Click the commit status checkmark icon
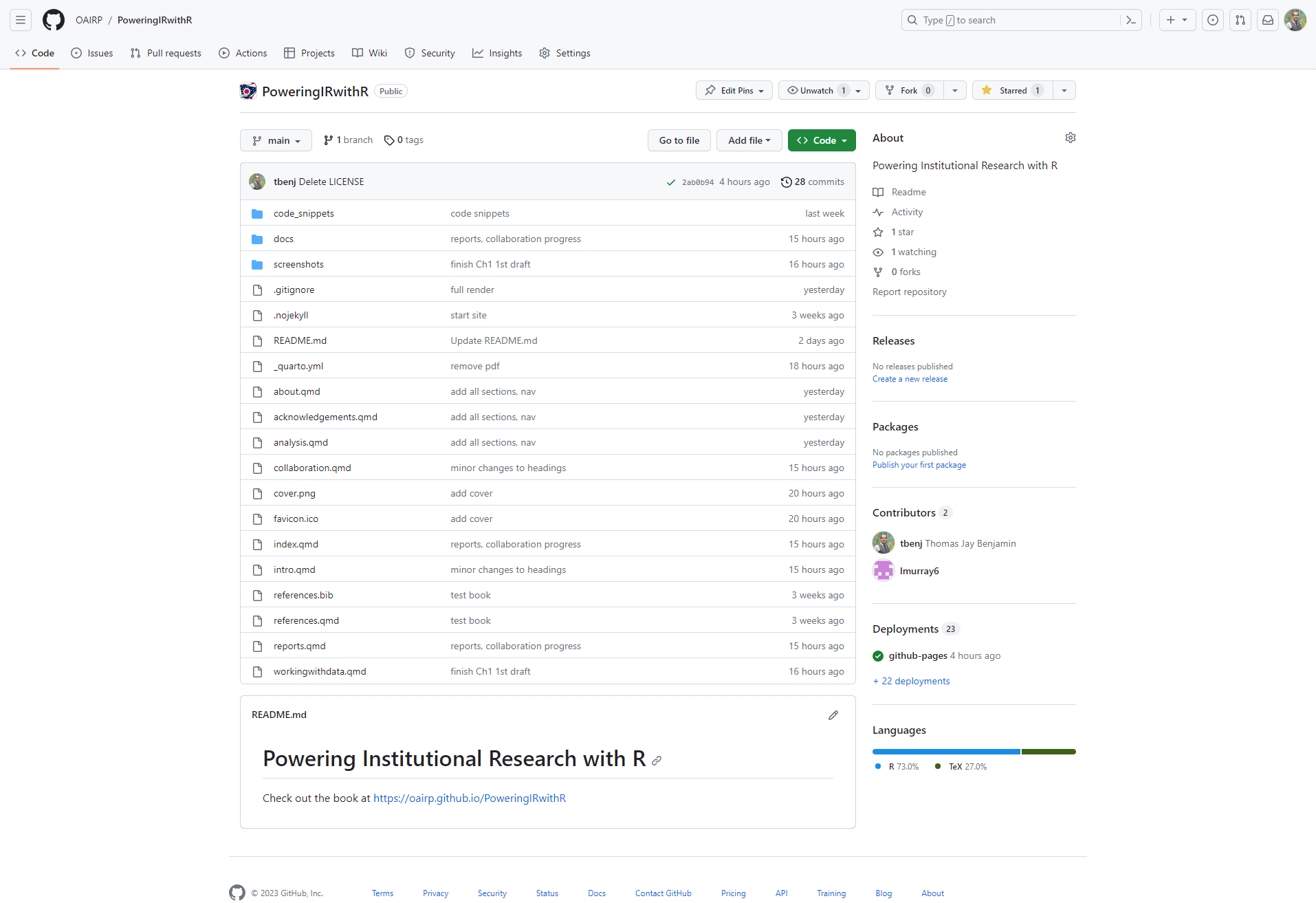Screen dimensions: 1316x903 tap(671, 182)
